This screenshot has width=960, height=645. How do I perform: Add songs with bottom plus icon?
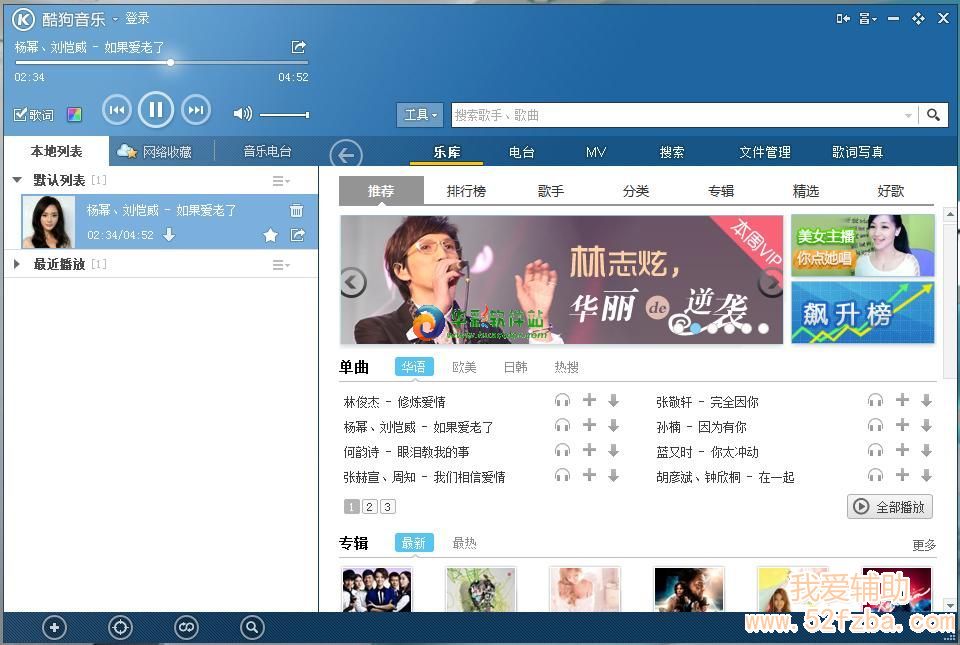pyautogui.click(x=54, y=627)
